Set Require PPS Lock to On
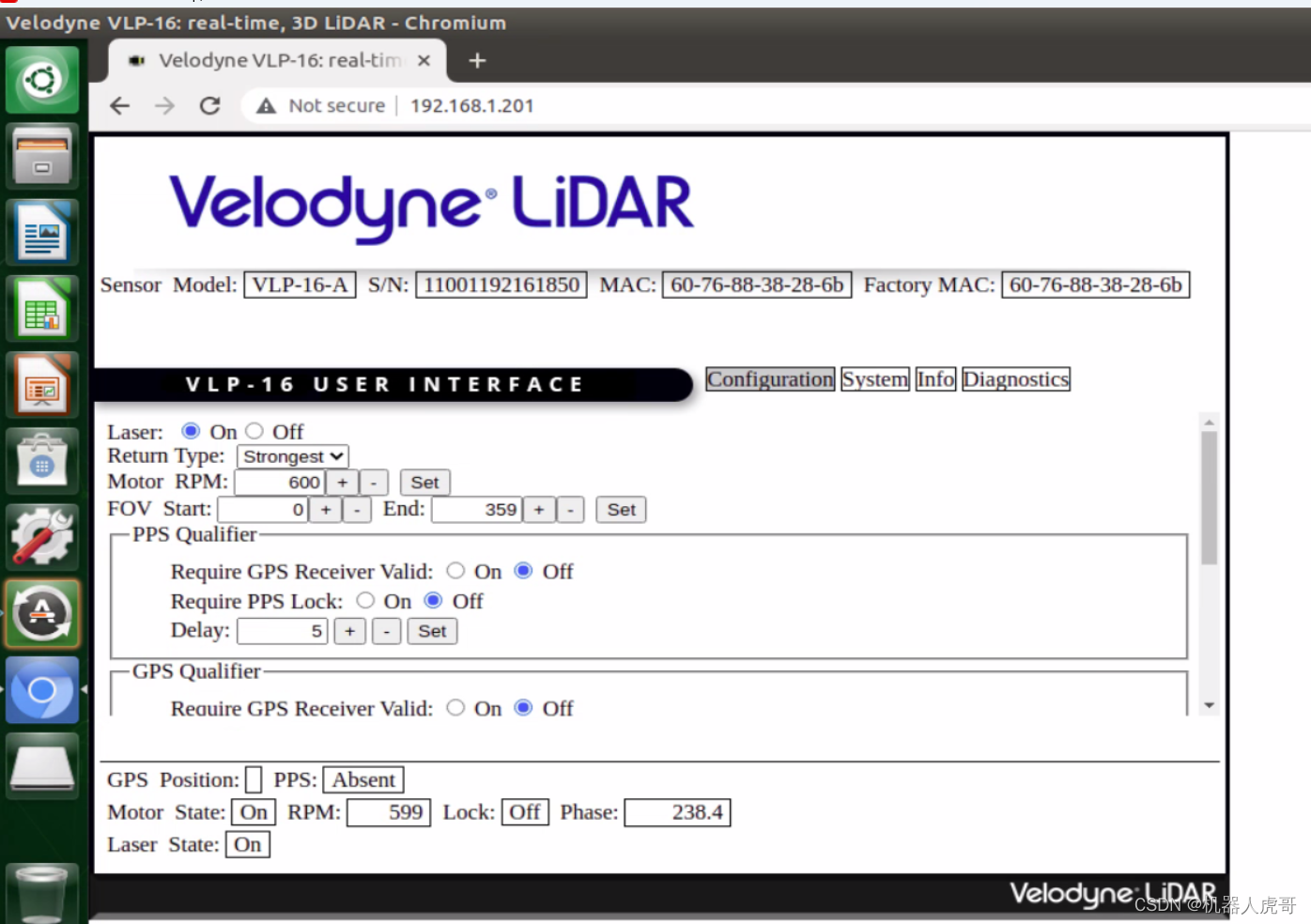1311x924 pixels. pyautogui.click(x=365, y=600)
